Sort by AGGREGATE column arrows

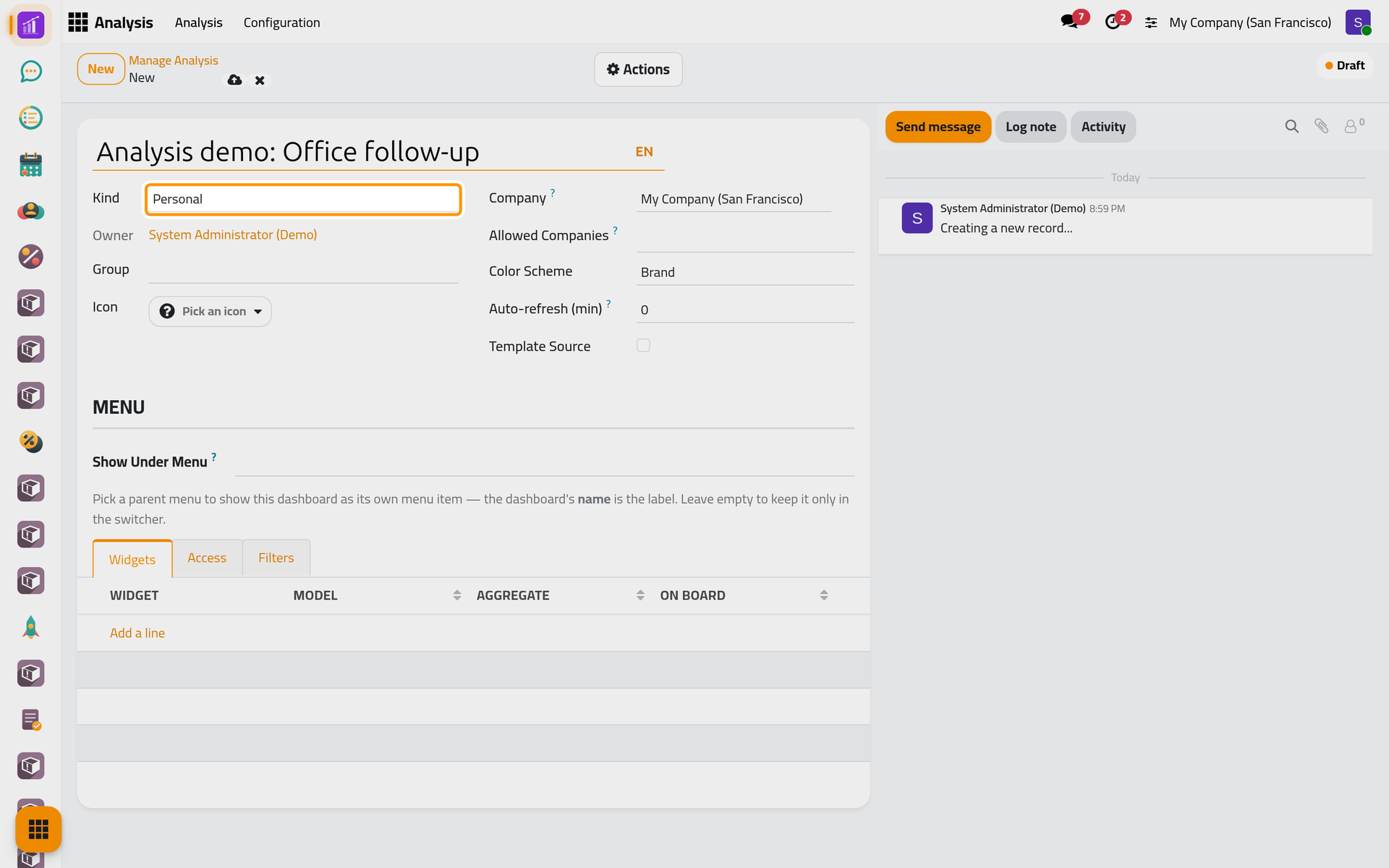pyautogui.click(x=640, y=595)
